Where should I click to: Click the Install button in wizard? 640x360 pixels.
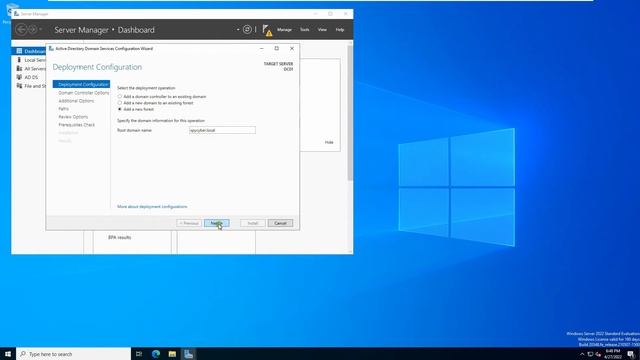pyautogui.click(x=253, y=223)
